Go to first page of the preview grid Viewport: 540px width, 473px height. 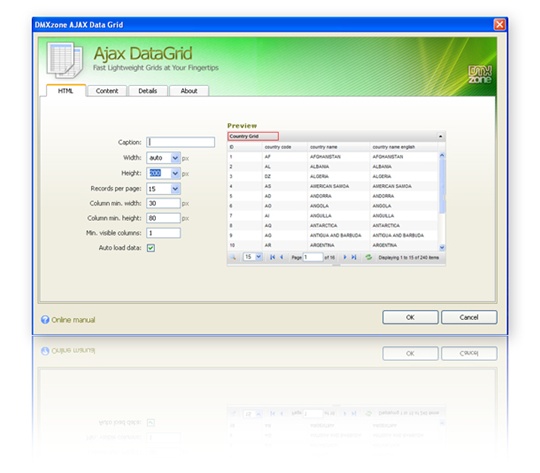pyautogui.click(x=272, y=257)
